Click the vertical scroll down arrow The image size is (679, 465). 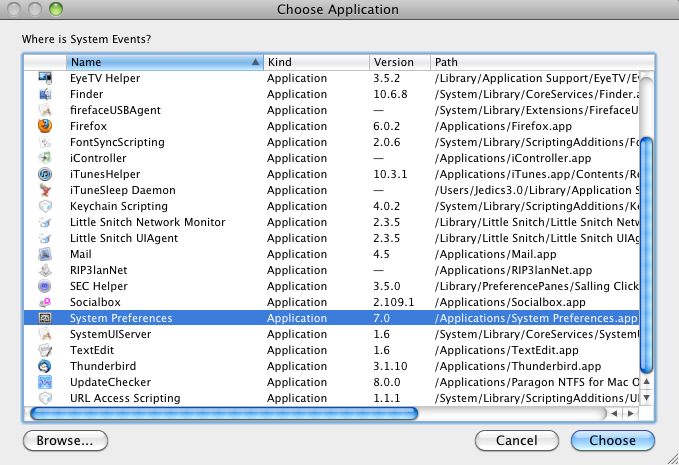(x=646, y=397)
